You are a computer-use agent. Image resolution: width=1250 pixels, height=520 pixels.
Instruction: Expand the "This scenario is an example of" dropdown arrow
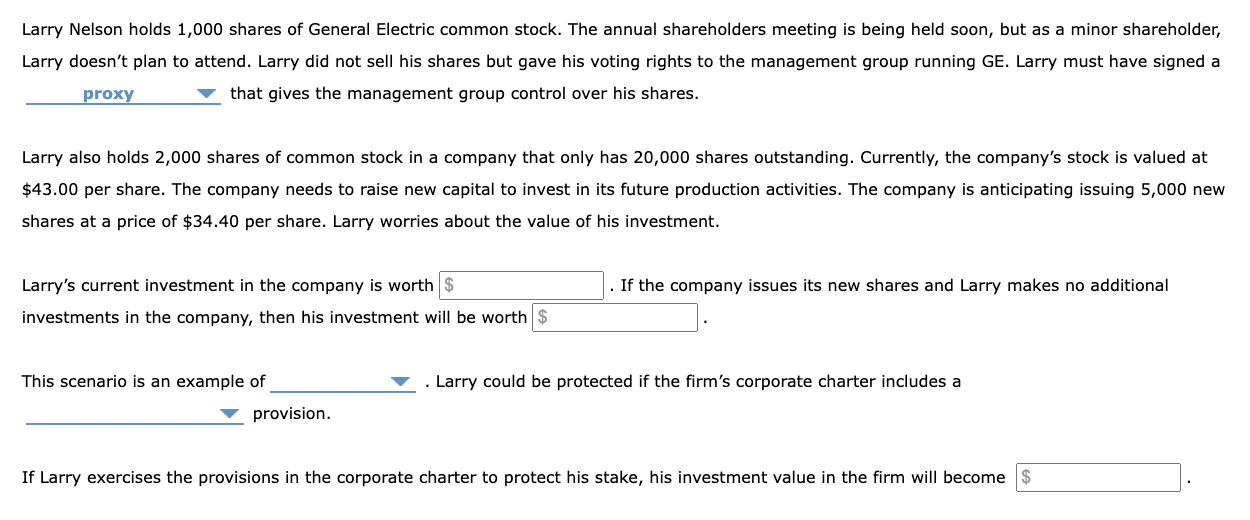[401, 382]
